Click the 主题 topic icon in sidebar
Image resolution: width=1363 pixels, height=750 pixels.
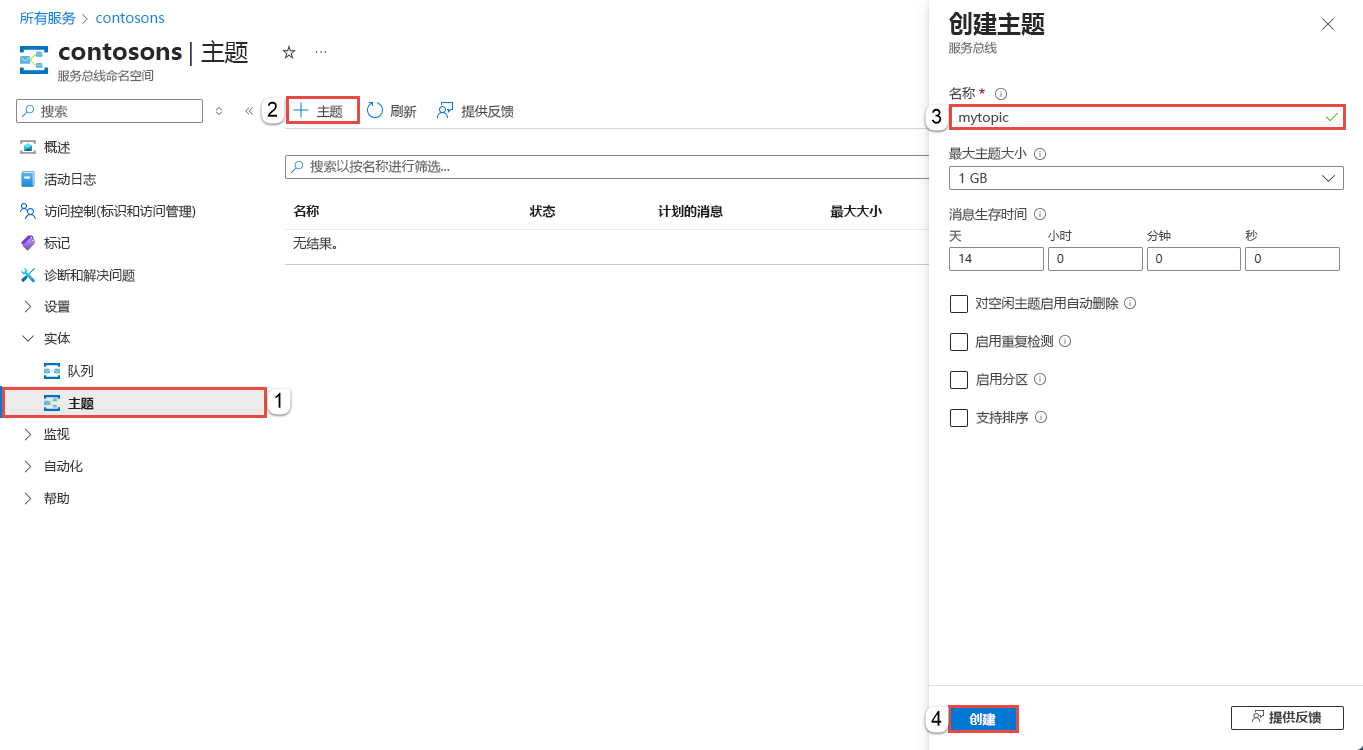pos(52,403)
